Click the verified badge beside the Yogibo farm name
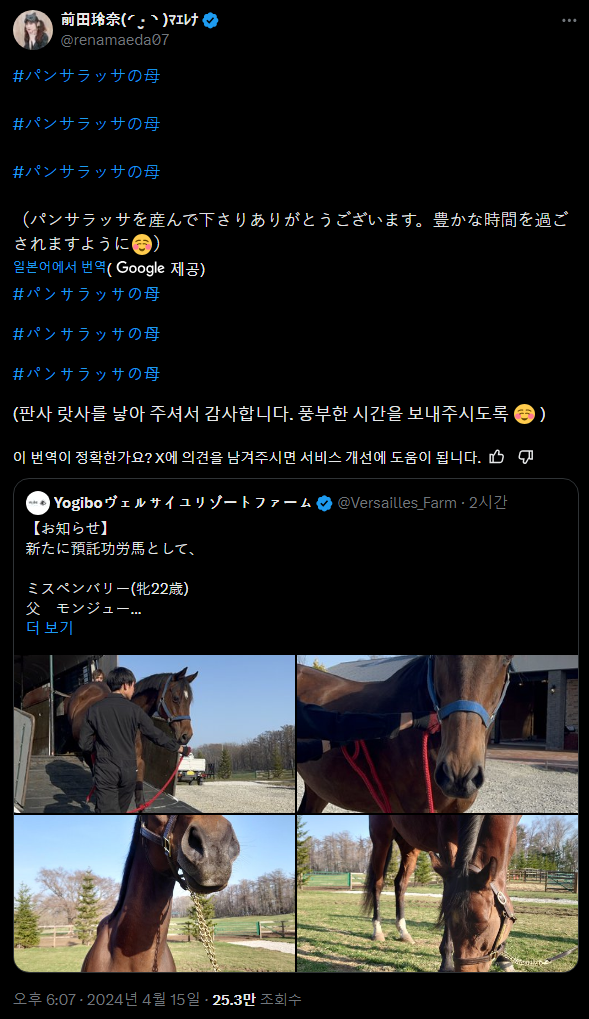Image resolution: width=589 pixels, height=1019 pixels. (x=324, y=503)
